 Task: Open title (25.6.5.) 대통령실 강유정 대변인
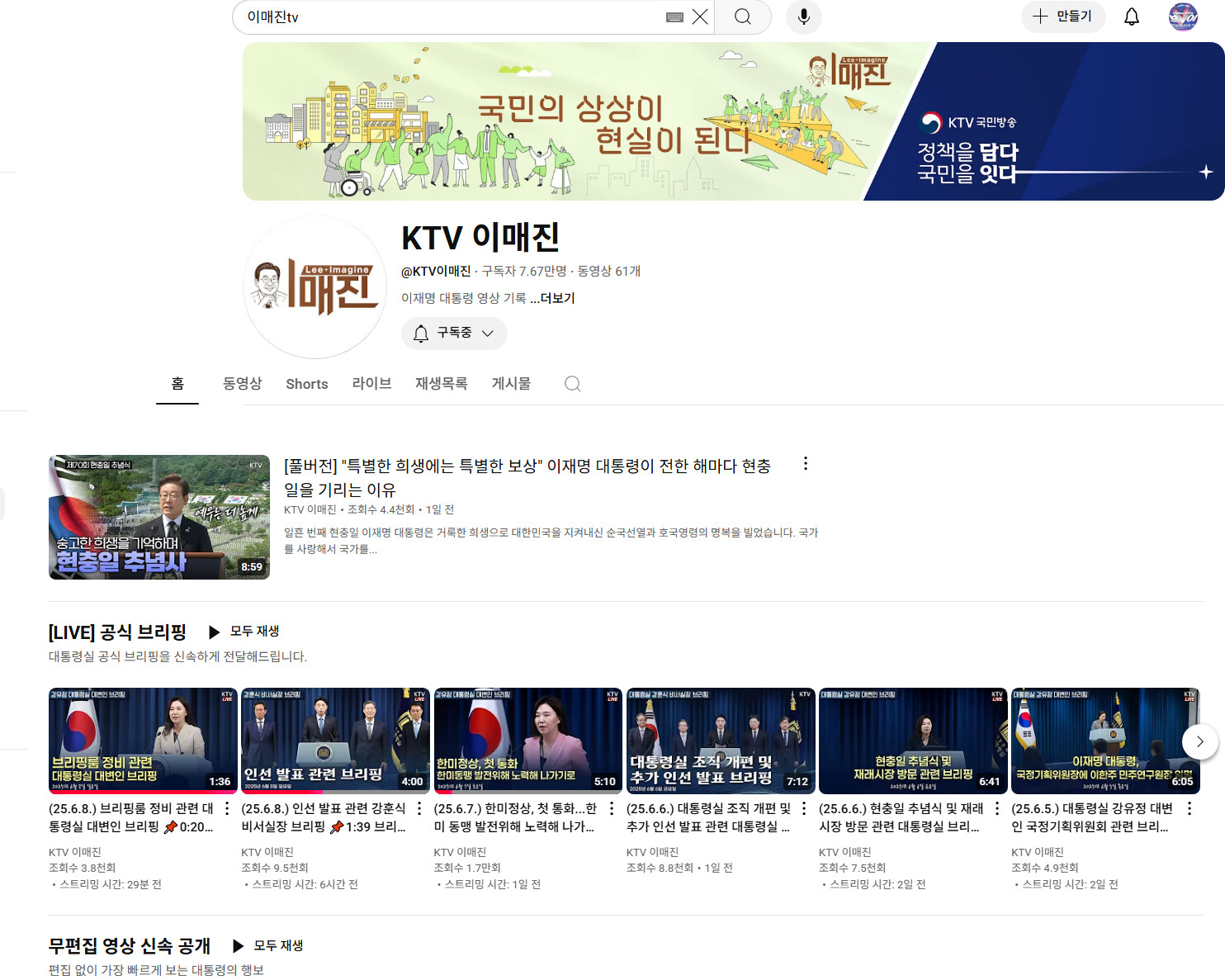tap(1092, 817)
